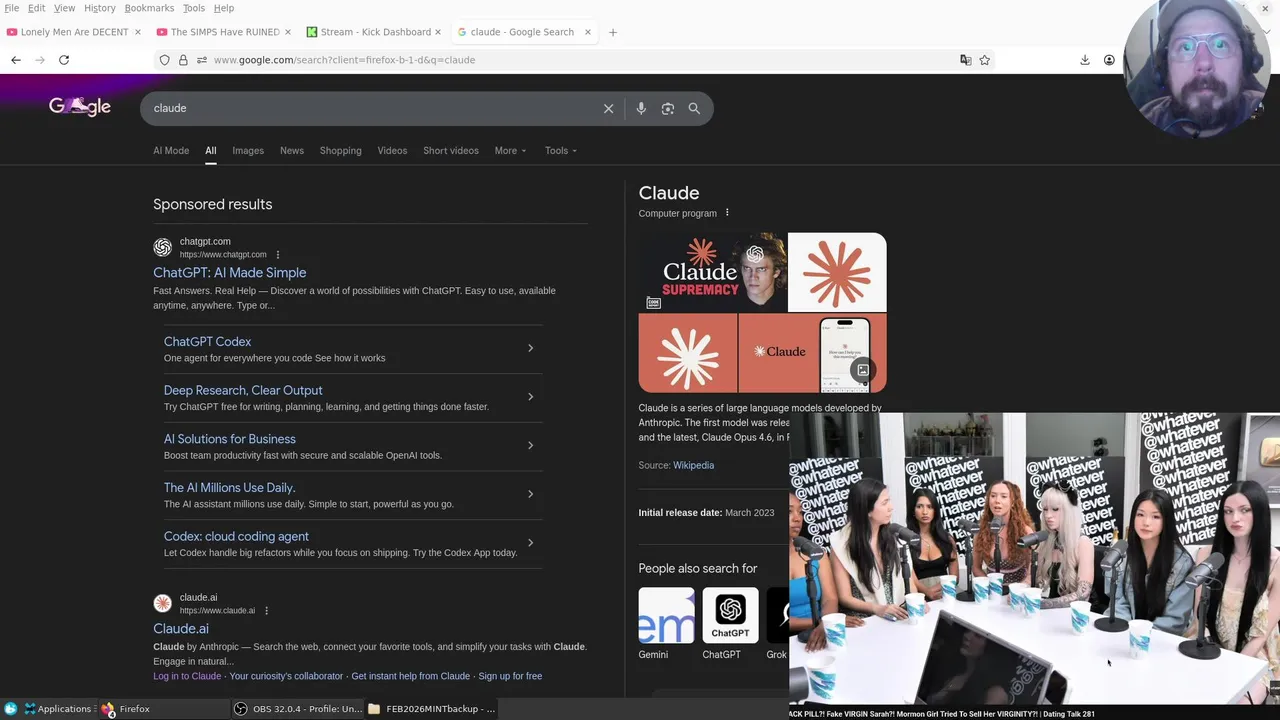The image size is (1280, 720).
Task: Clear the search box with the X icon
Action: pyautogui.click(x=608, y=108)
